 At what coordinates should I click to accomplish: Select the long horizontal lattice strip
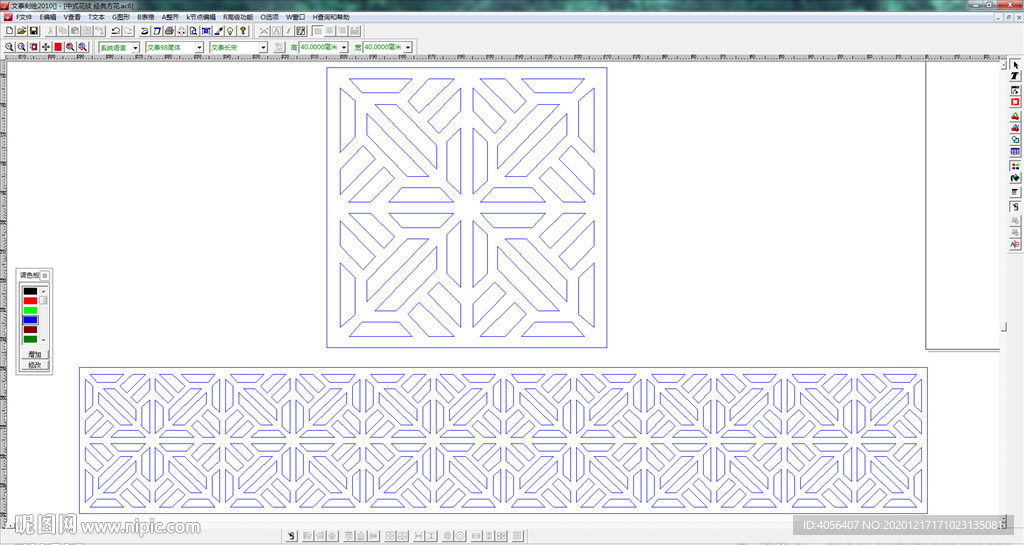click(x=504, y=441)
